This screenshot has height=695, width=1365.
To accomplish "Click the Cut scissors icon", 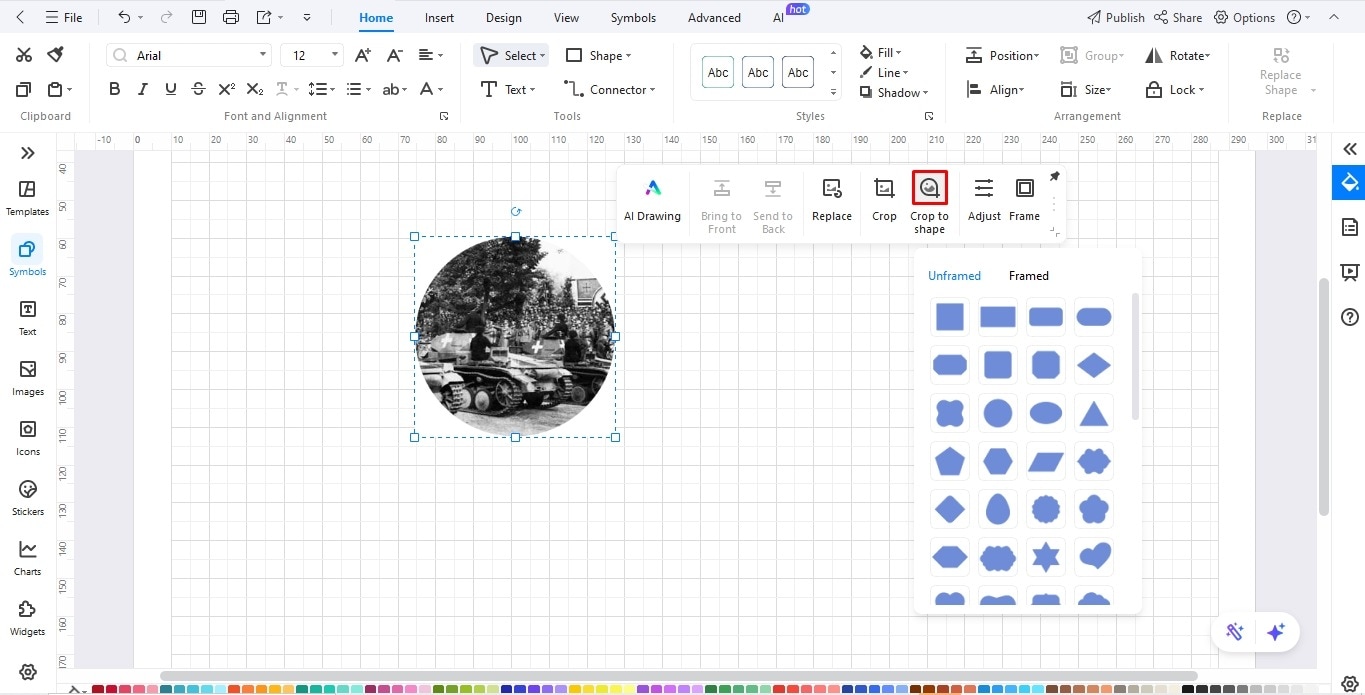I will click(x=24, y=55).
